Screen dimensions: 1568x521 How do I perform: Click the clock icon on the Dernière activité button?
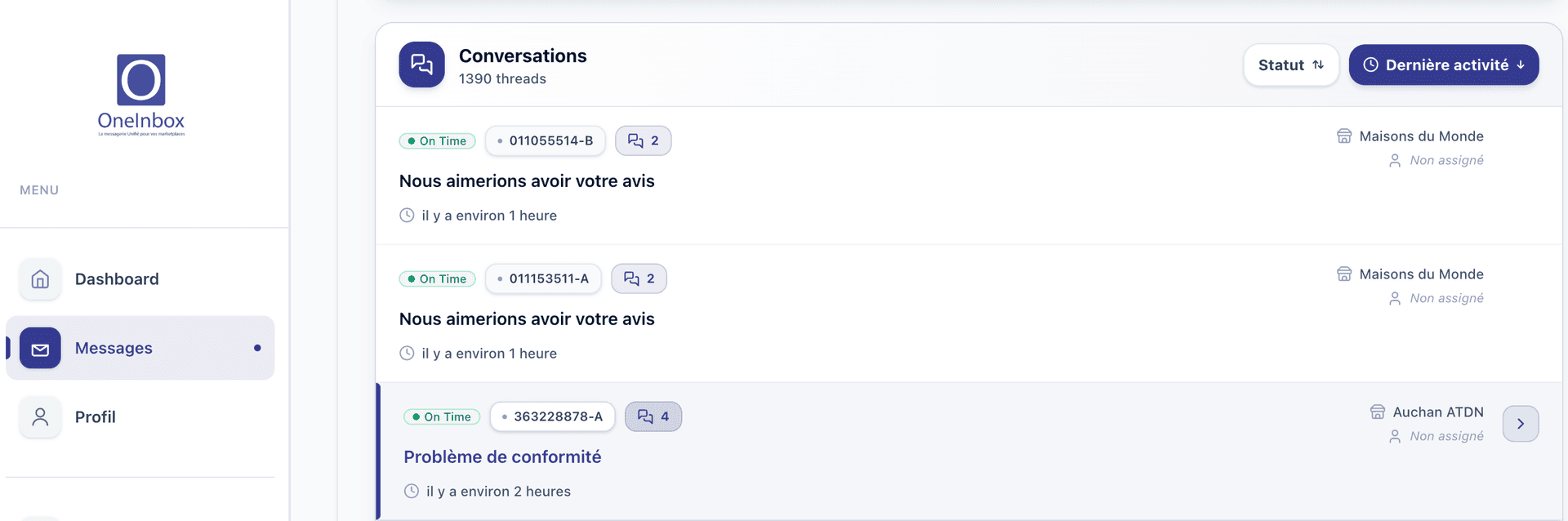coord(1370,65)
